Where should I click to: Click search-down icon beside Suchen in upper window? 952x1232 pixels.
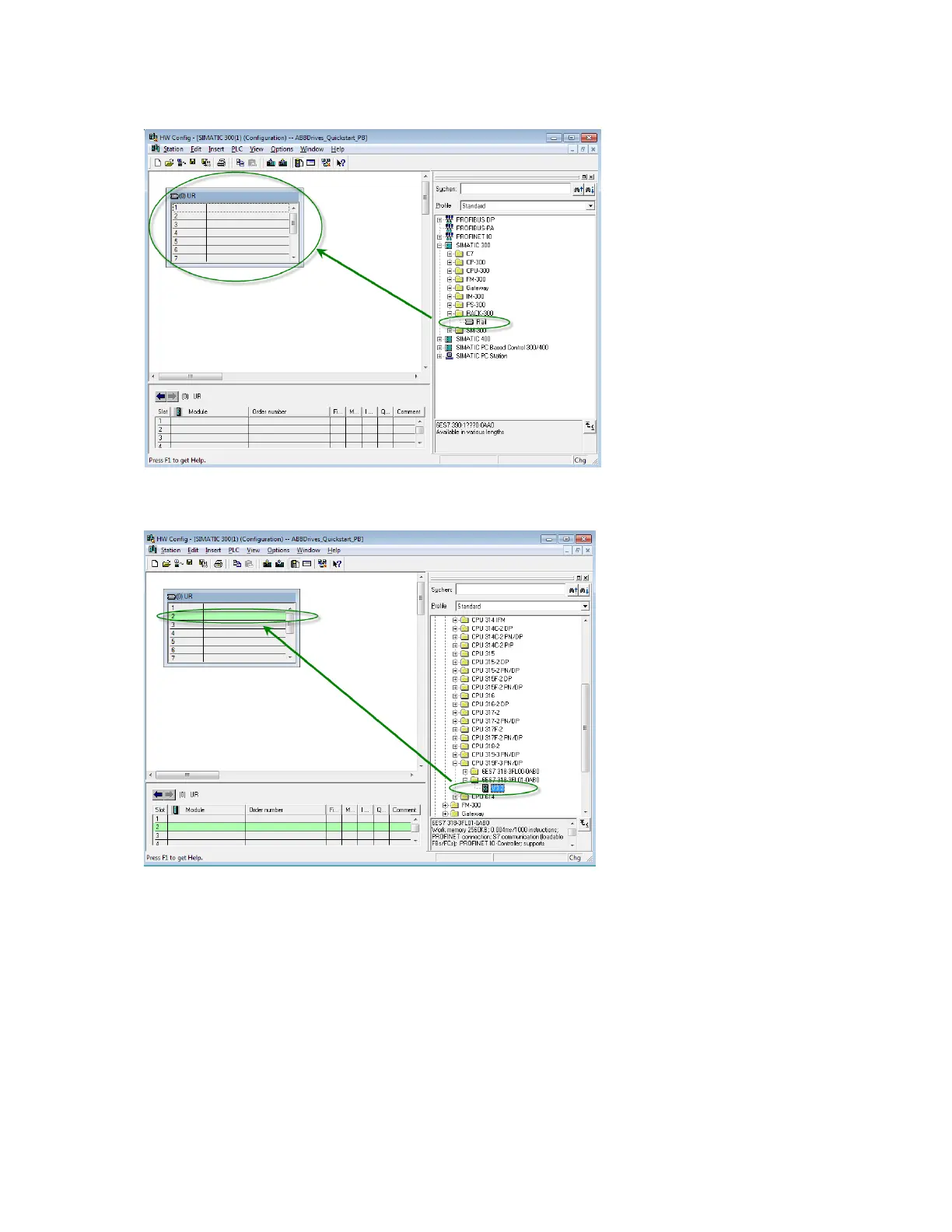point(590,189)
